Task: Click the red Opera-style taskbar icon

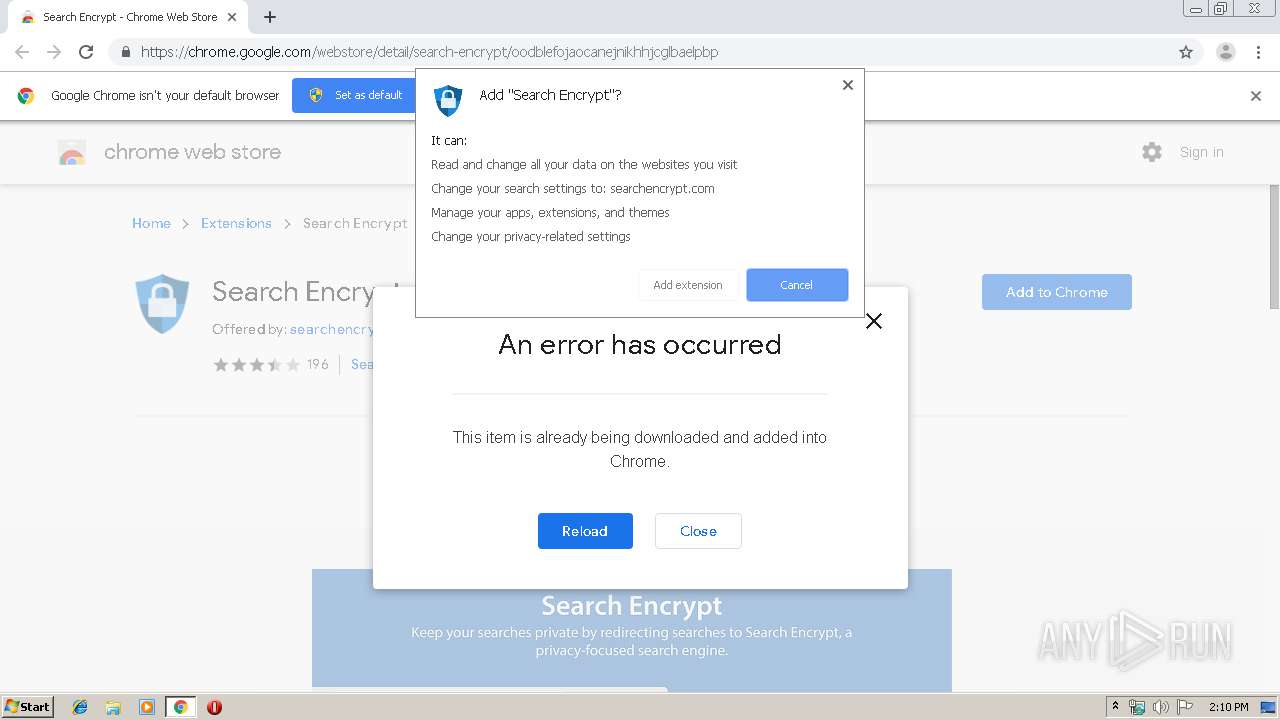Action: tap(214, 707)
